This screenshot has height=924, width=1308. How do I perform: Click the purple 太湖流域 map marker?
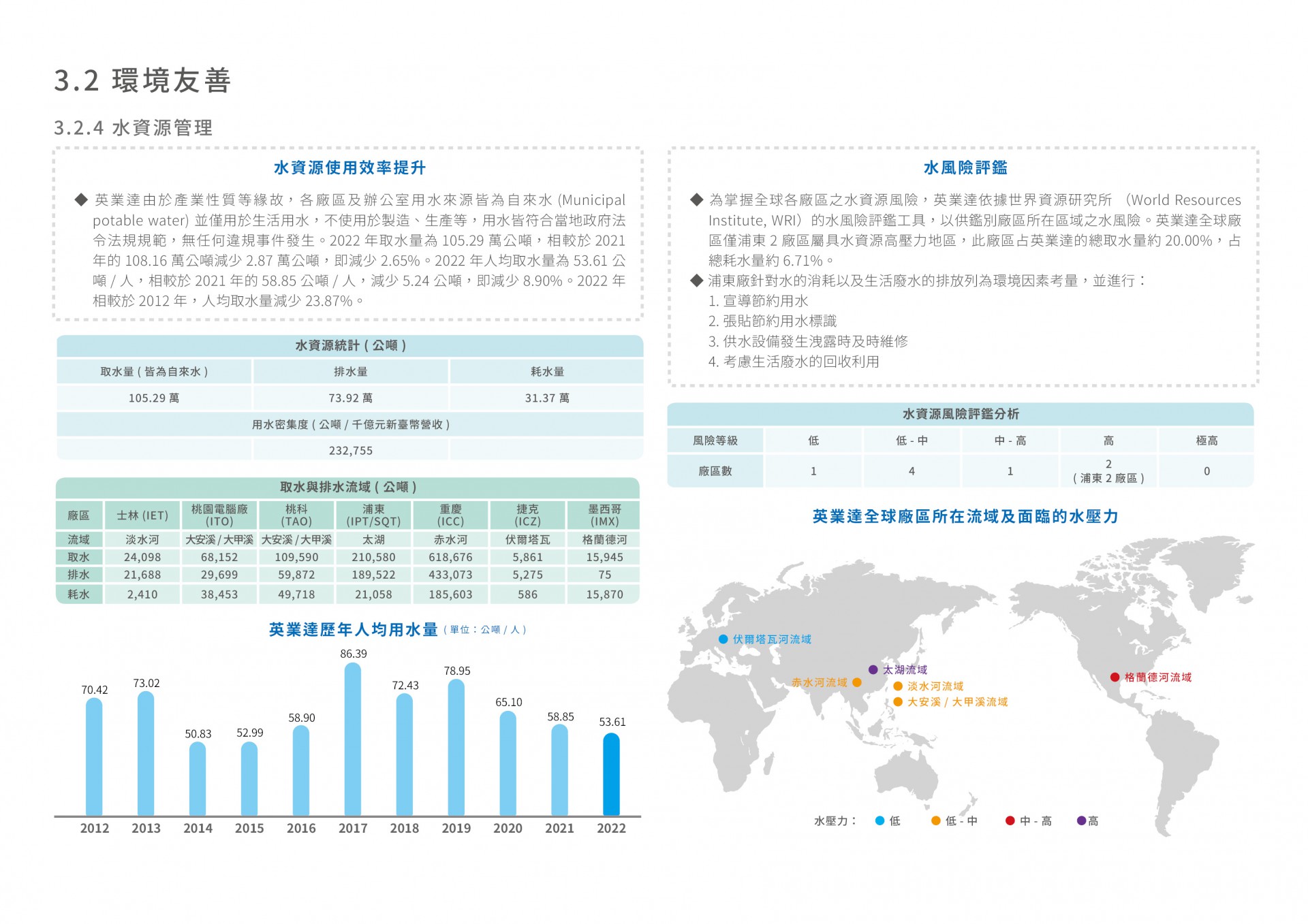[873, 670]
